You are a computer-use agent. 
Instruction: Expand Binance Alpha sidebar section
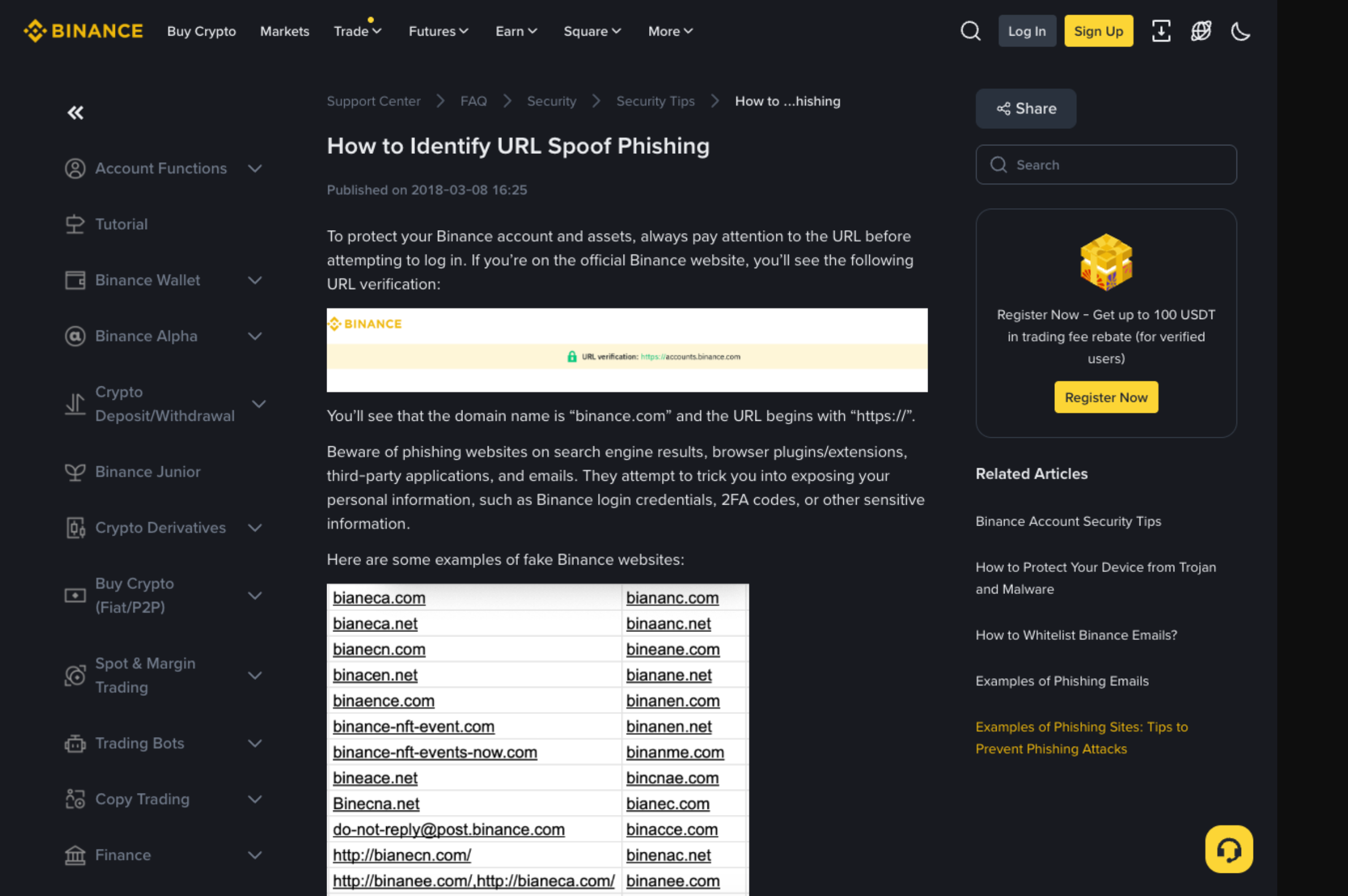point(255,336)
